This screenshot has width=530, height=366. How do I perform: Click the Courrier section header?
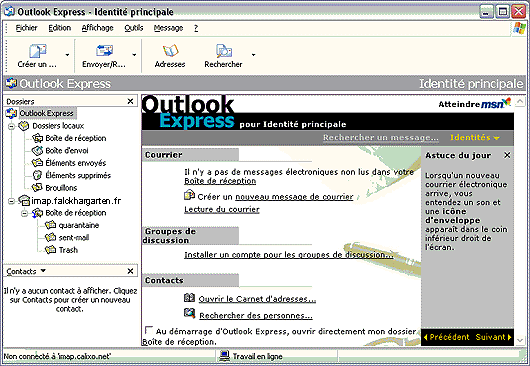point(190,155)
